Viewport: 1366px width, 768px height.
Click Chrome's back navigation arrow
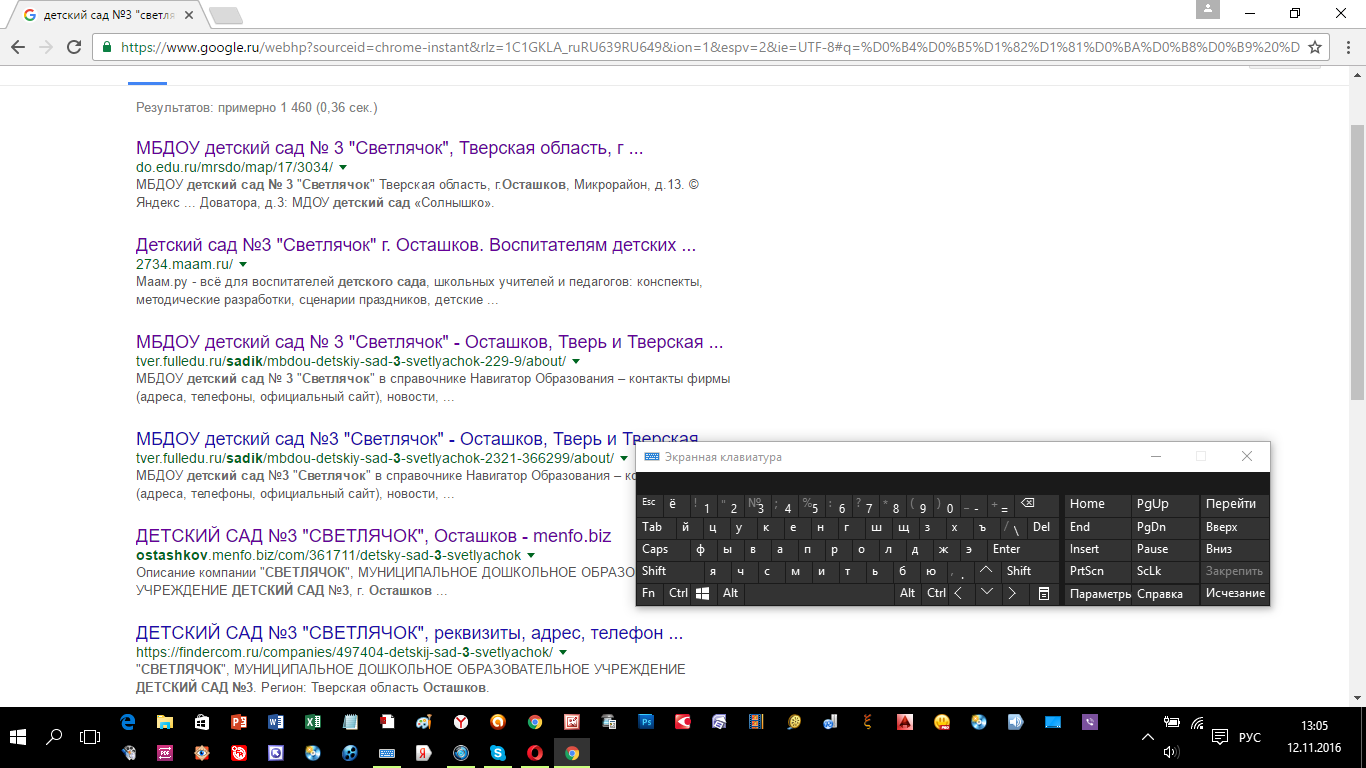(x=18, y=47)
